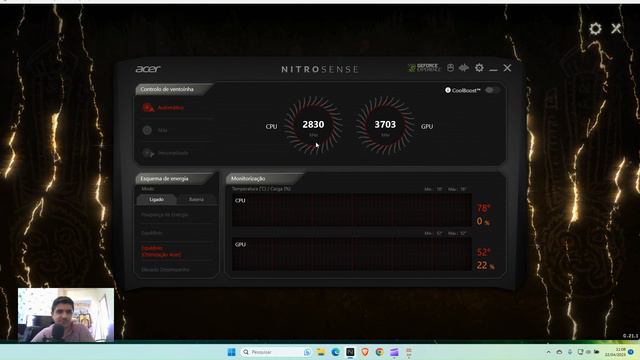Open the outer video overlay settings gear
This screenshot has width=640, height=360.
595,29
